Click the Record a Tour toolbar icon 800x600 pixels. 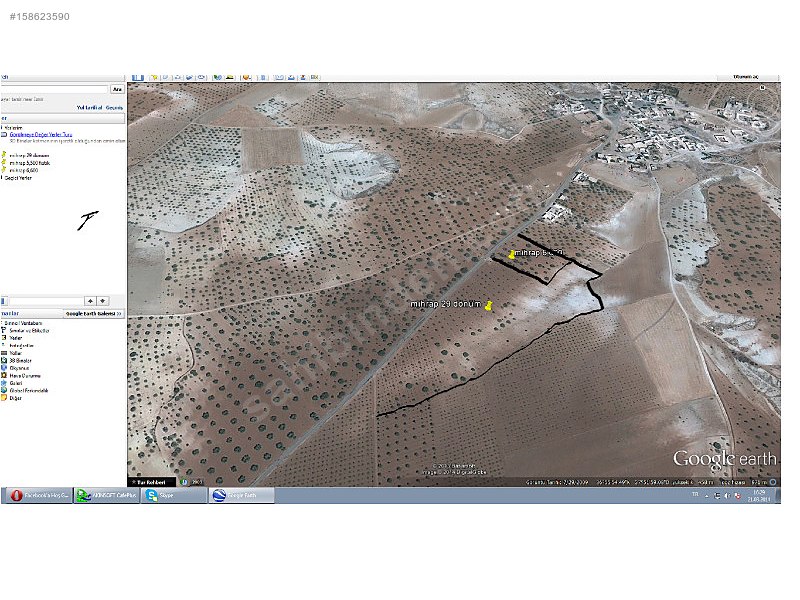pyautogui.click(x=202, y=77)
